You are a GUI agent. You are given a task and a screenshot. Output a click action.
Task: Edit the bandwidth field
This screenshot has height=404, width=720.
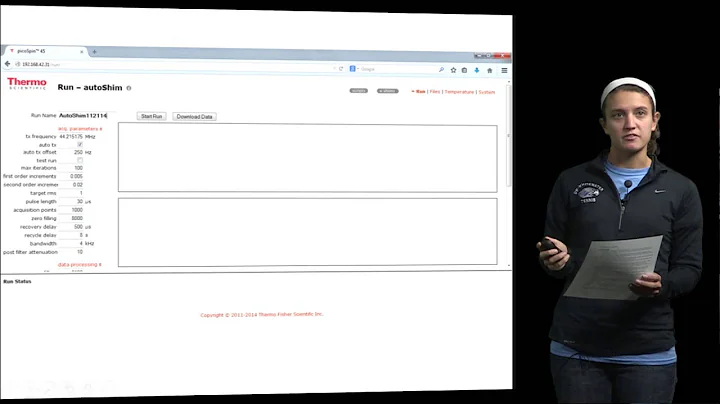coord(71,243)
